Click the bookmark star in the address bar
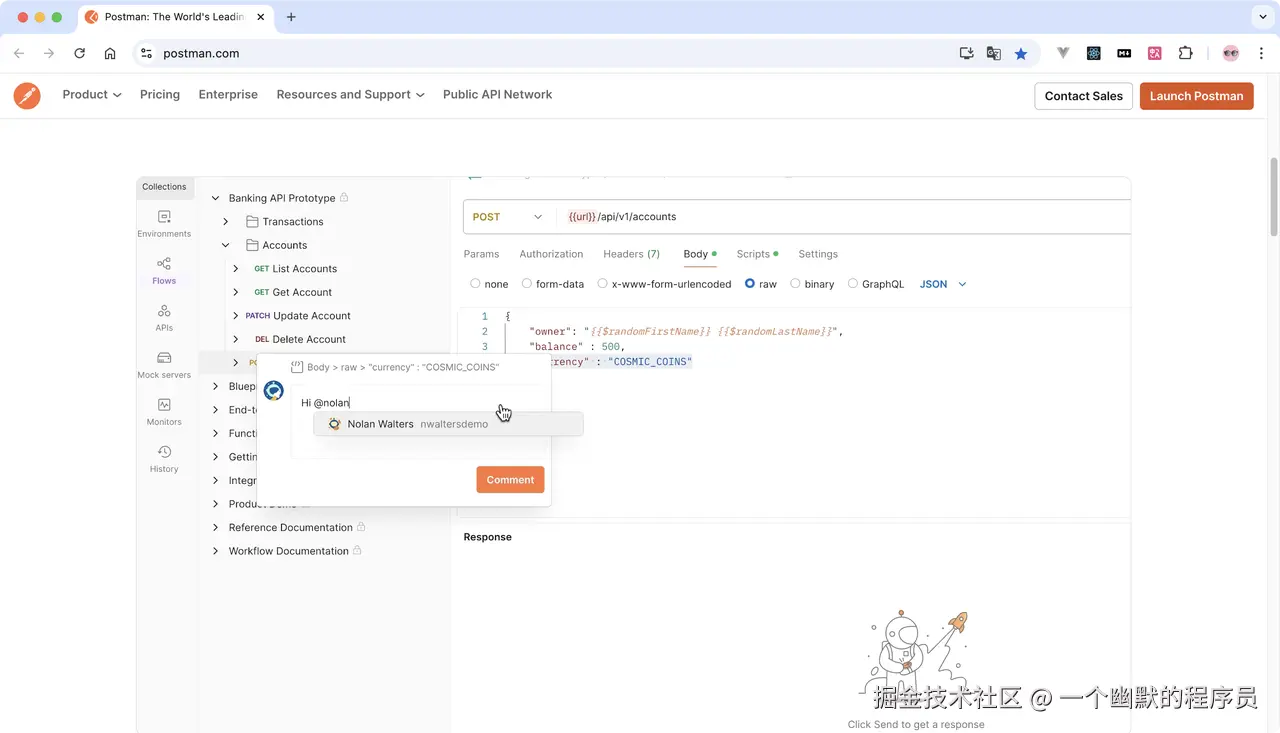 pos(1020,53)
